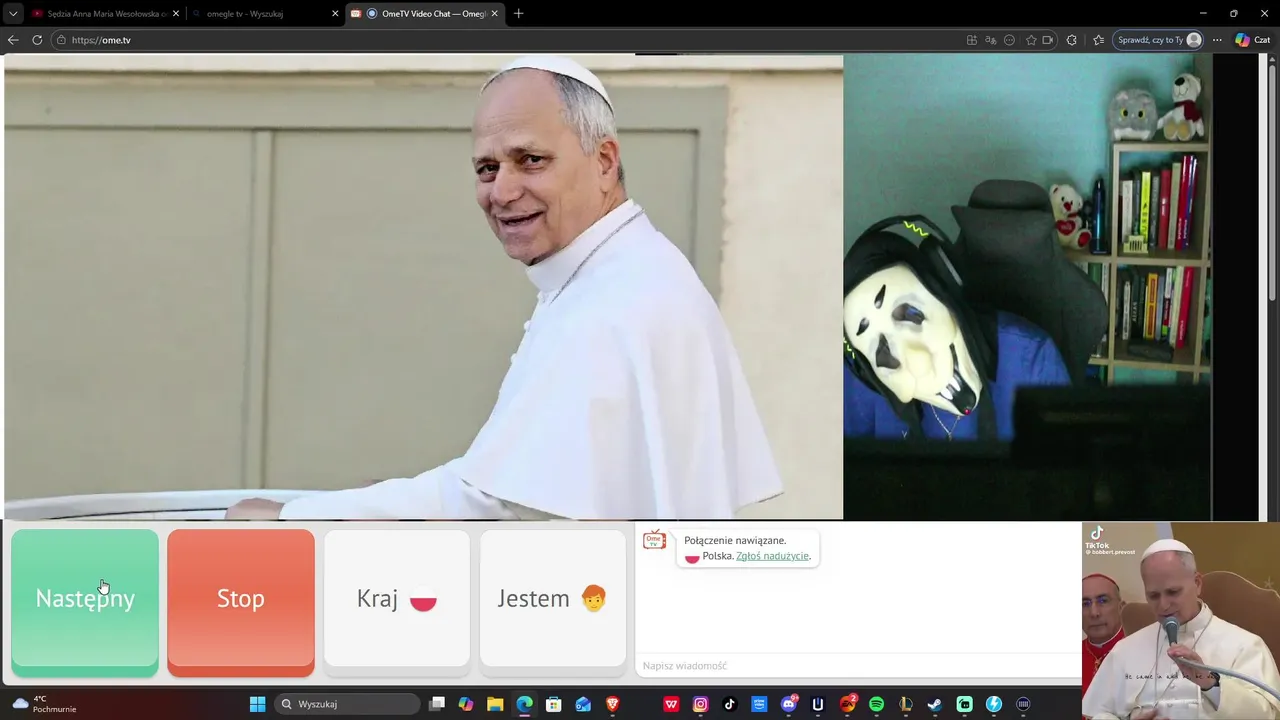Viewport: 1280px width, 720px height.
Task: Open TikTok app from taskbar
Action: 729,704
